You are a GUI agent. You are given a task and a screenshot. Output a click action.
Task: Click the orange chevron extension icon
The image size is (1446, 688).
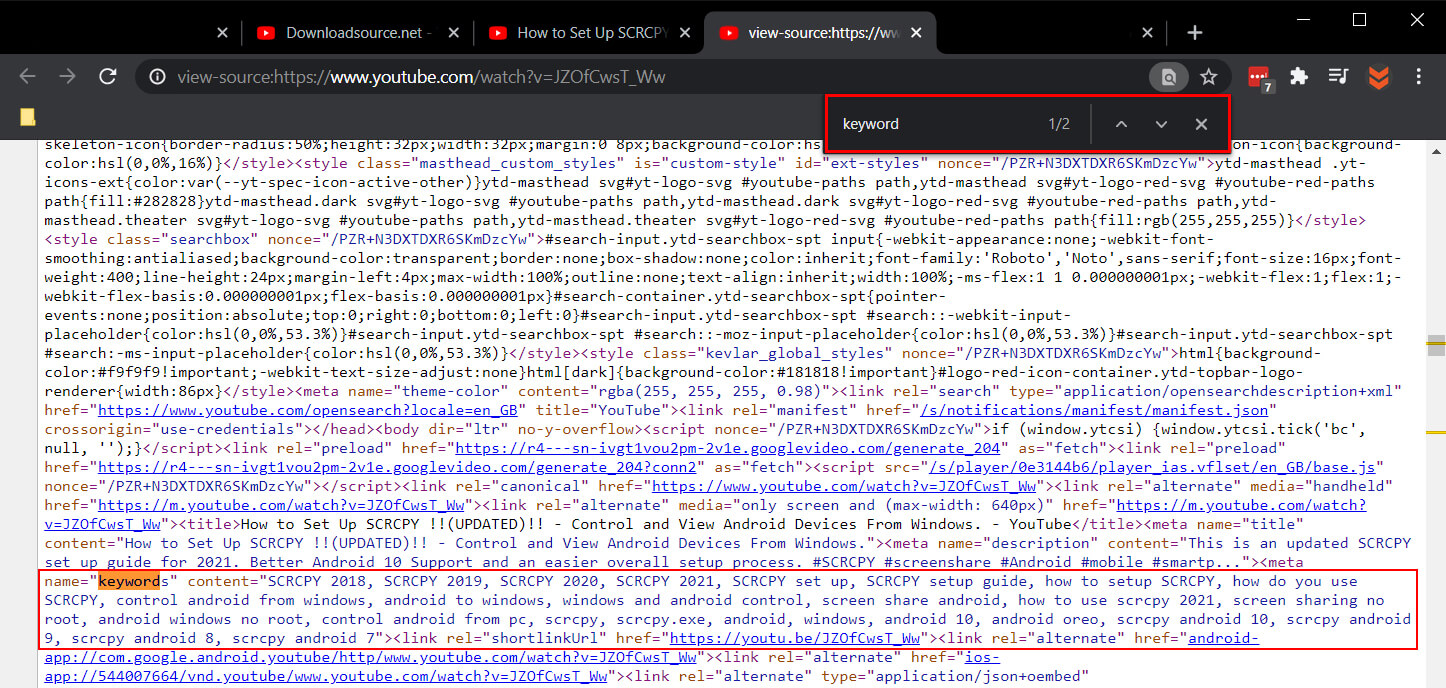pyautogui.click(x=1379, y=77)
